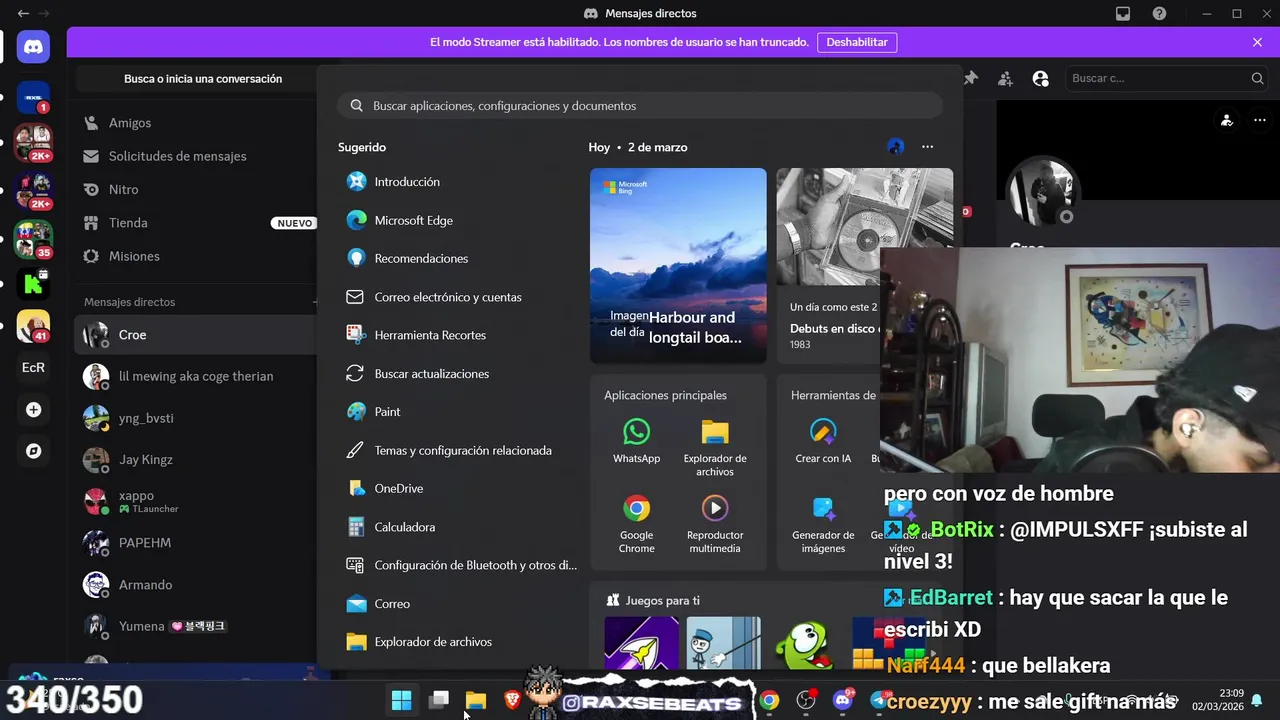Open suggested Microsoft Edge
The height and width of the screenshot is (720, 1280).
coord(460,220)
